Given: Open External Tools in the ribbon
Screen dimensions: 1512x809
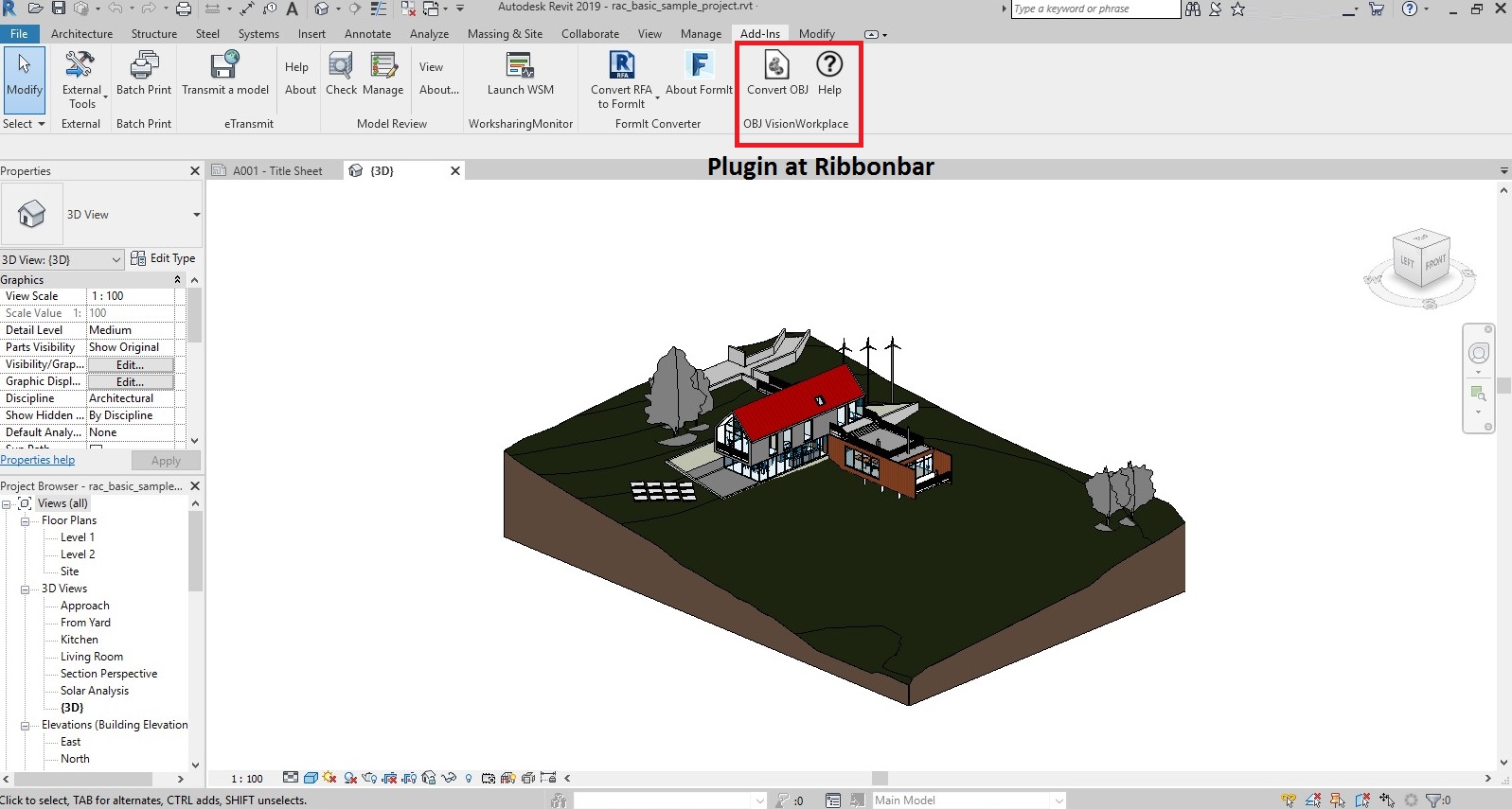Looking at the screenshot, I should pyautogui.click(x=81, y=79).
